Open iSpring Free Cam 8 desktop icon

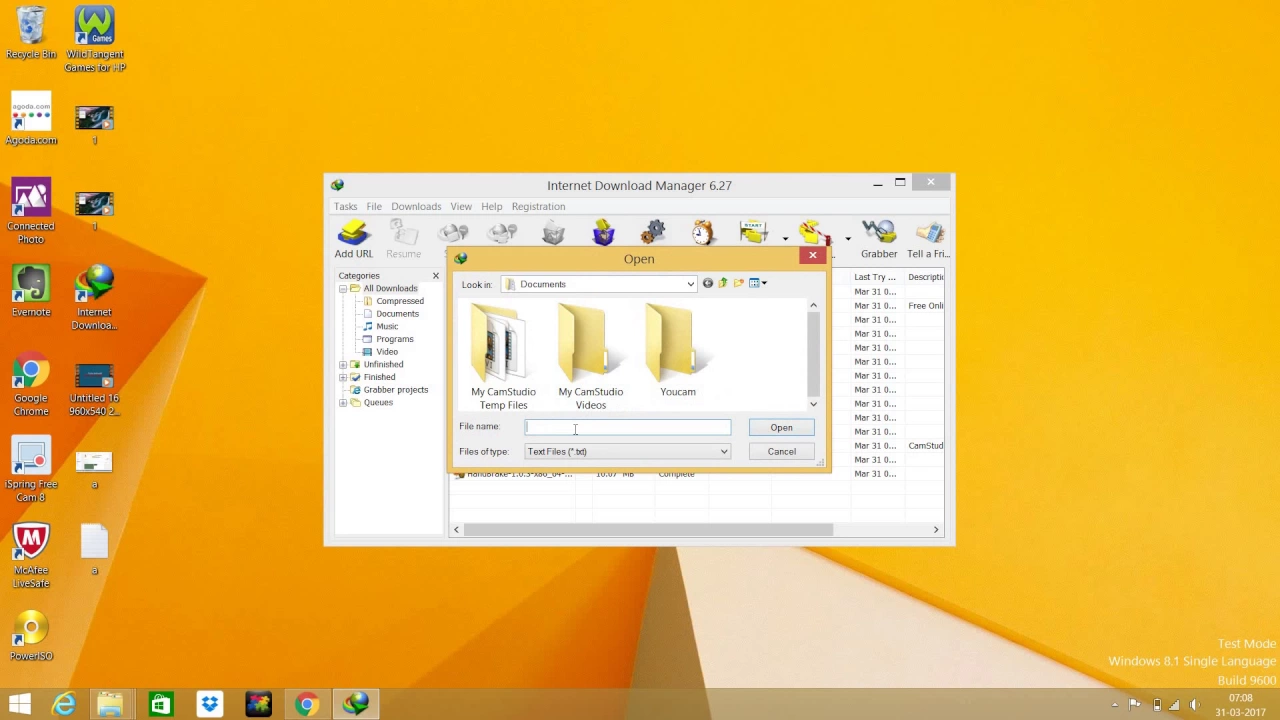[x=31, y=470]
